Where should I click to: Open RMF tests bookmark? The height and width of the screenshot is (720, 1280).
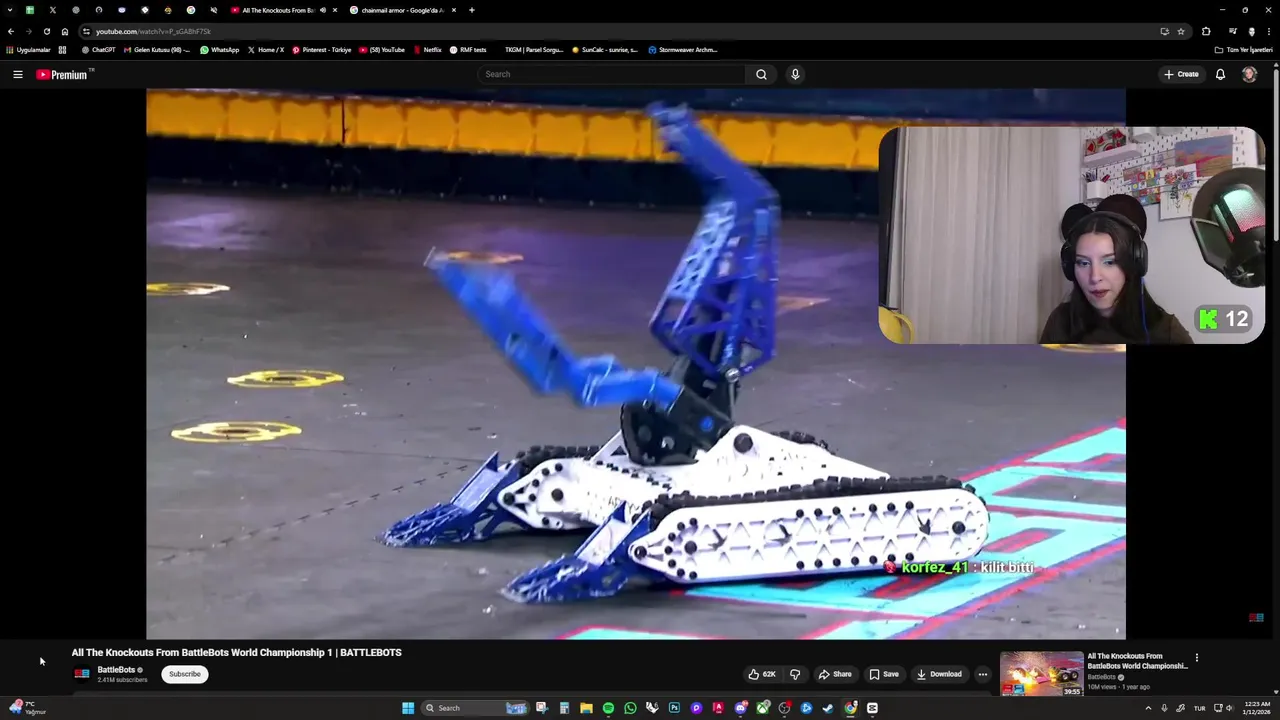(x=468, y=50)
